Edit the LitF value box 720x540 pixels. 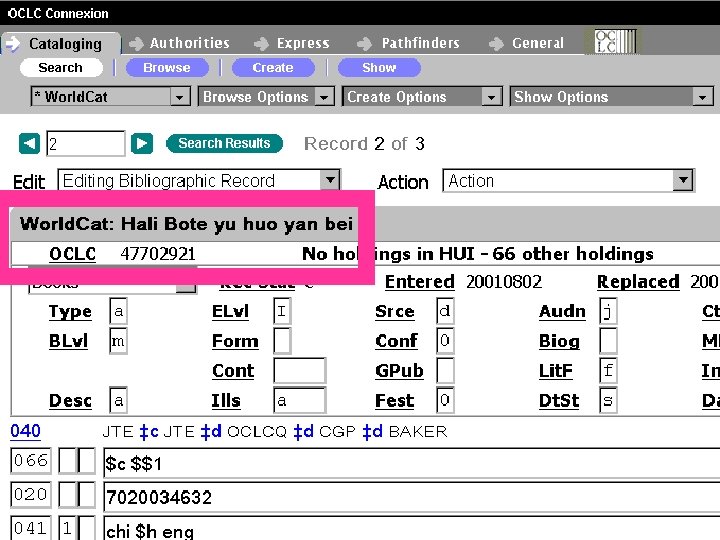pyautogui.click(x=608, y=371)
